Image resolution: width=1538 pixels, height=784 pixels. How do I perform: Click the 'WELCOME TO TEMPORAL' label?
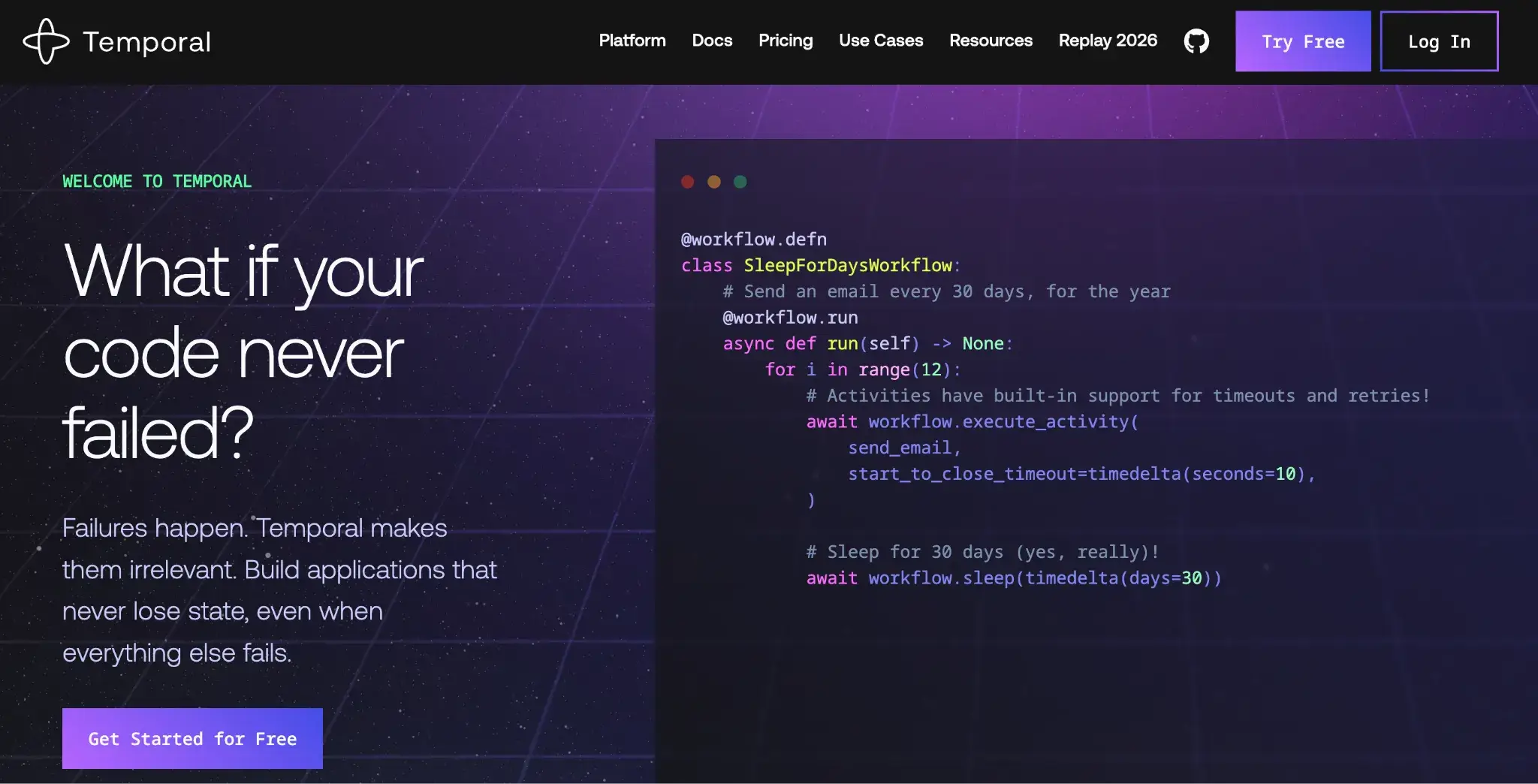(157, 181)
